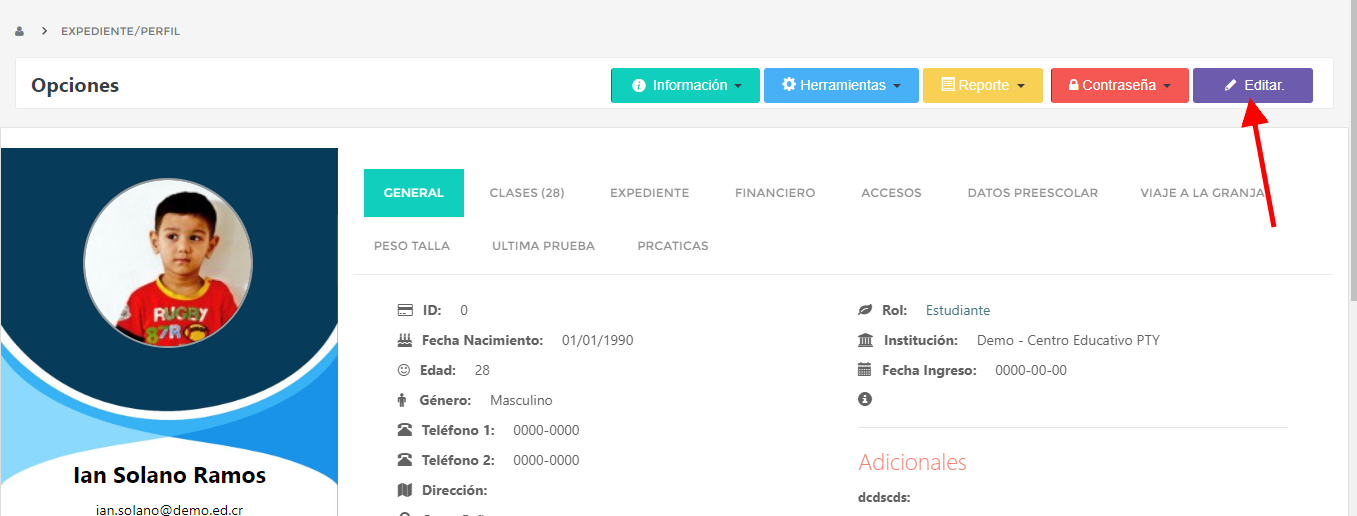1357x516 pixels.
Task: Click the birthday cake icon next to Fecha Nacimiento
Action: (405, 340)
